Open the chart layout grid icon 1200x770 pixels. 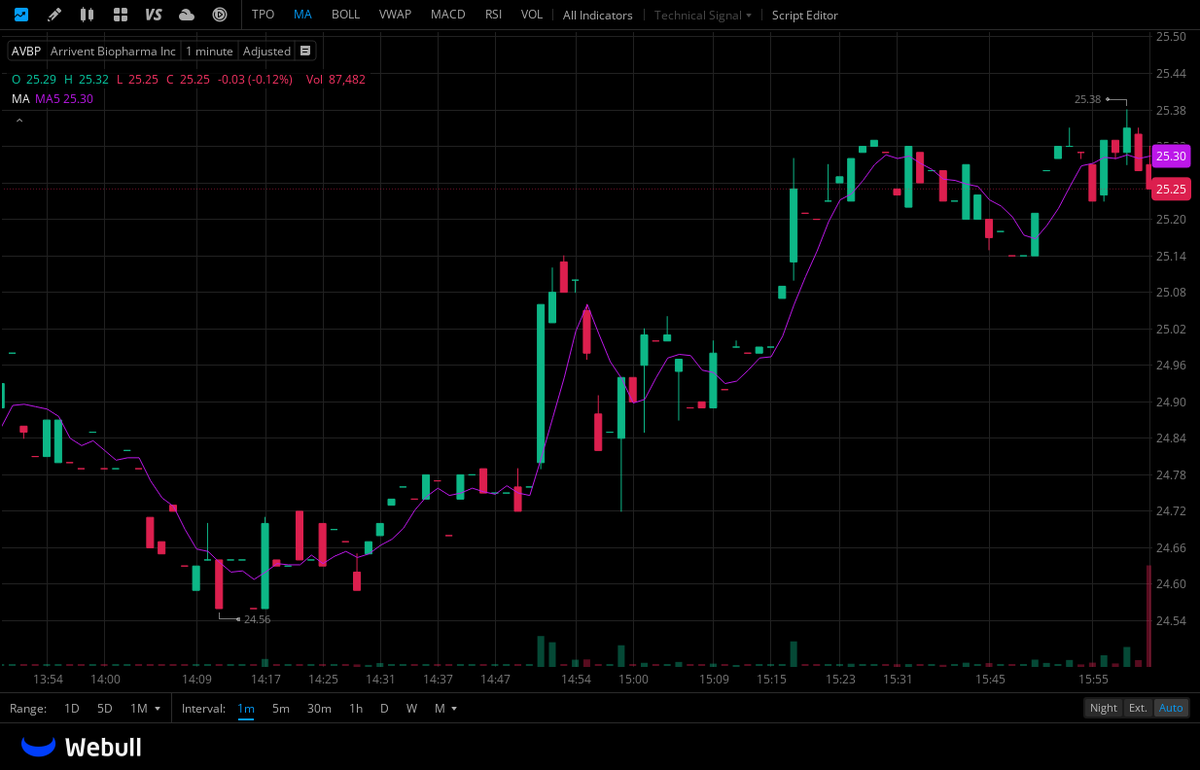120,15
